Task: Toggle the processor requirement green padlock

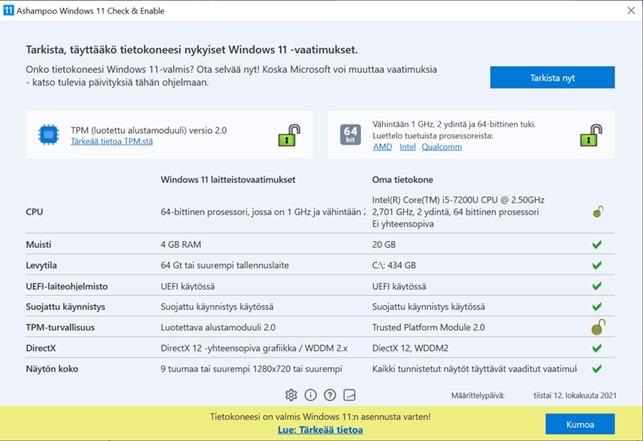Action: point(591,135)
